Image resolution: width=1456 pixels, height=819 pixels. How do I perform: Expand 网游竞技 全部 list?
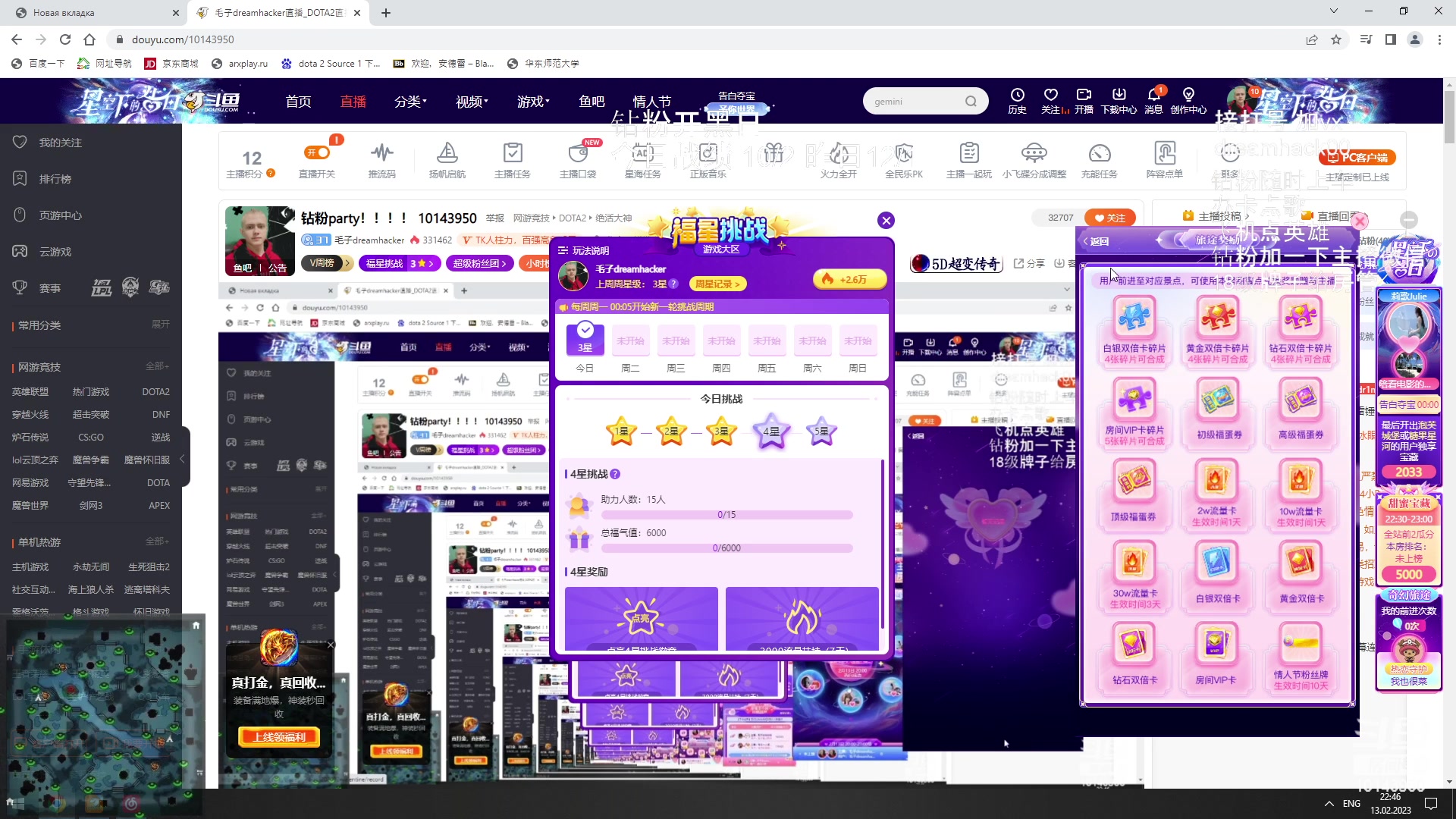(x=157, y=366)
